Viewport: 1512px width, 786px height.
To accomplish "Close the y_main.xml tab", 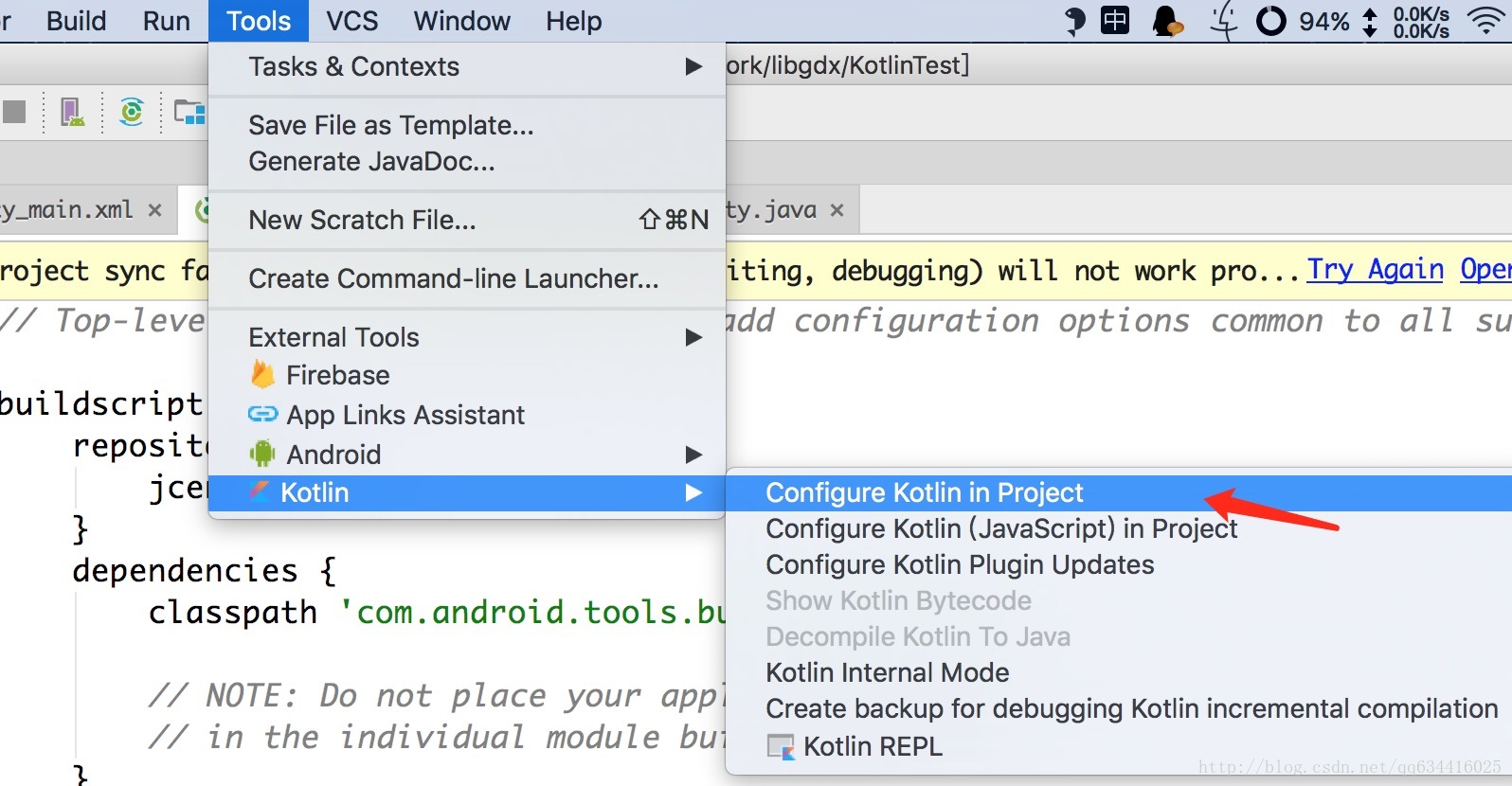I will (x=154, y=210).
